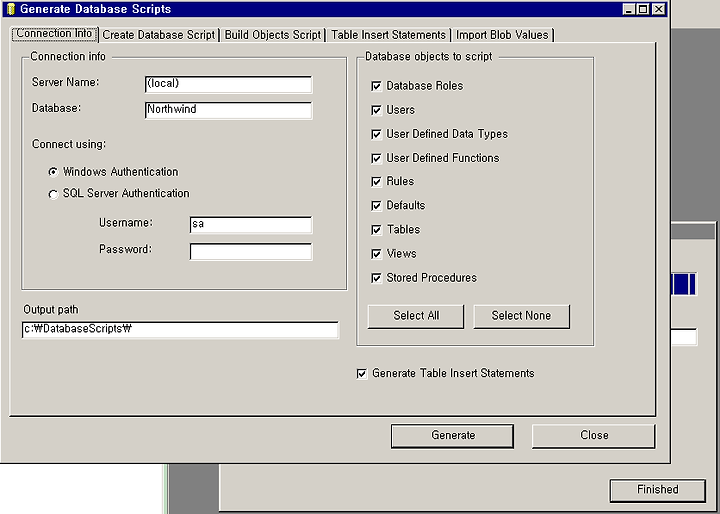This screenshot has height=514, width=720.
Task: Click the Database name field
Action: [x=228, y=110]
